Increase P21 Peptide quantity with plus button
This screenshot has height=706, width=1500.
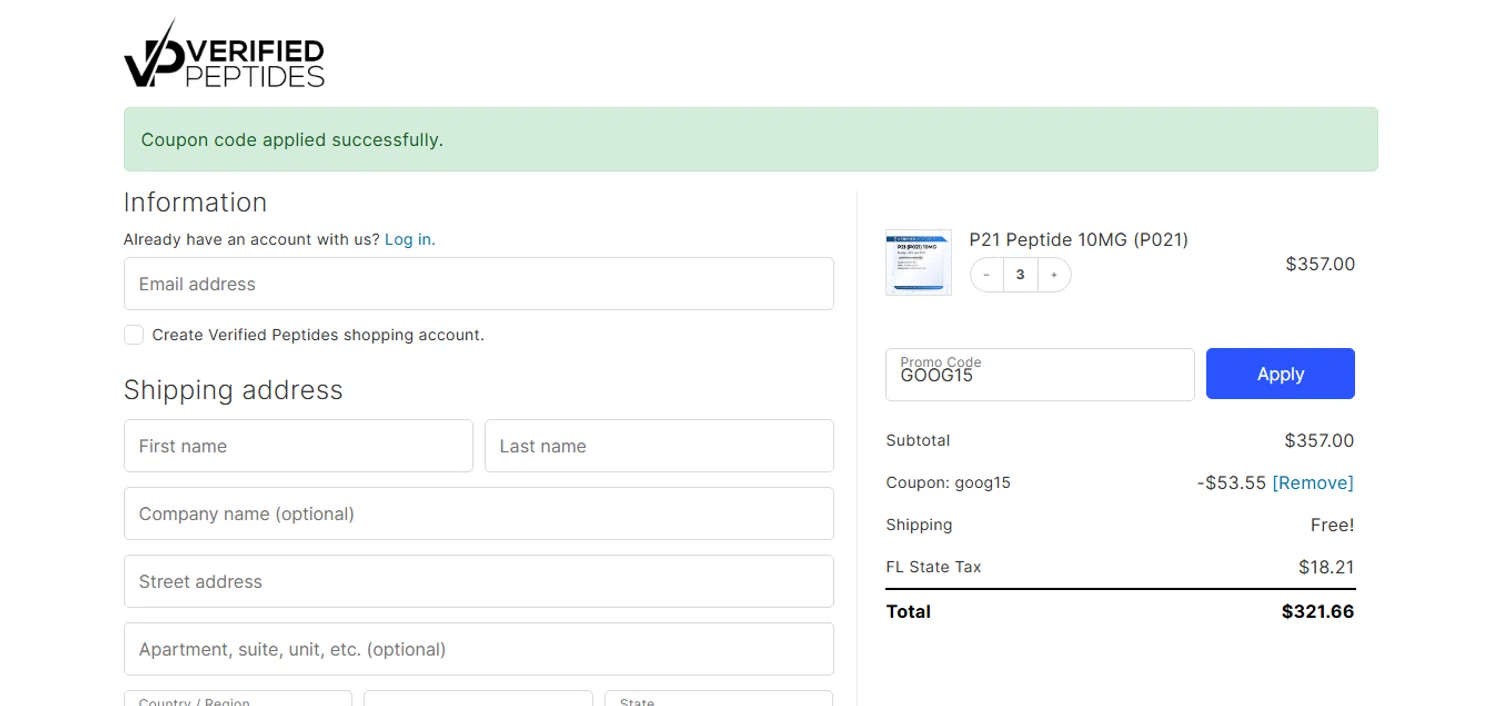[x=1054, y=275]
